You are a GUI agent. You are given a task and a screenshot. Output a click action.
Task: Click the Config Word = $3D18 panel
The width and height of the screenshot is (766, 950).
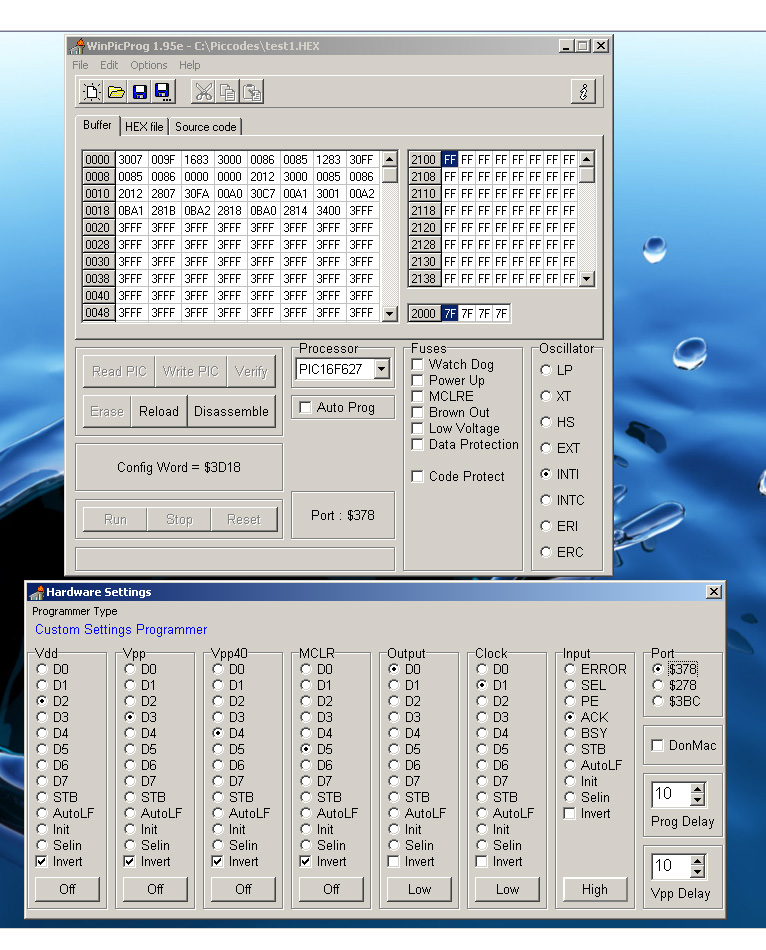179,467
